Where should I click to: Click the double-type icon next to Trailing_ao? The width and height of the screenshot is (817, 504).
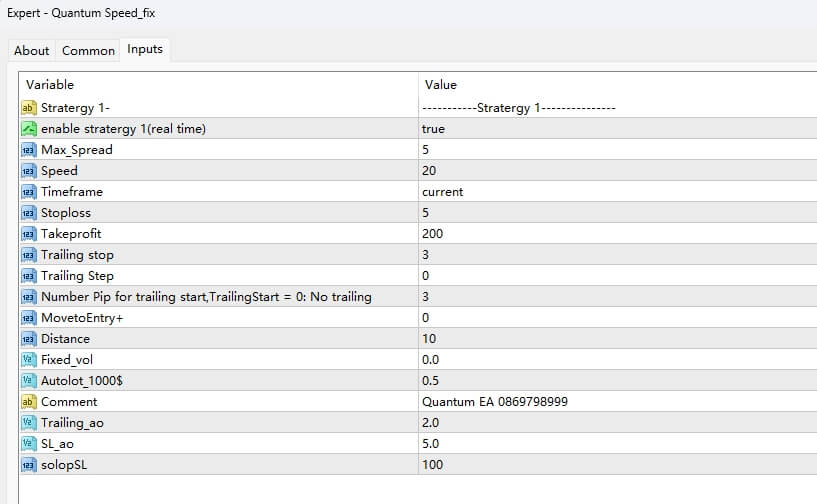pyautogui.click(x=28, y=423)
